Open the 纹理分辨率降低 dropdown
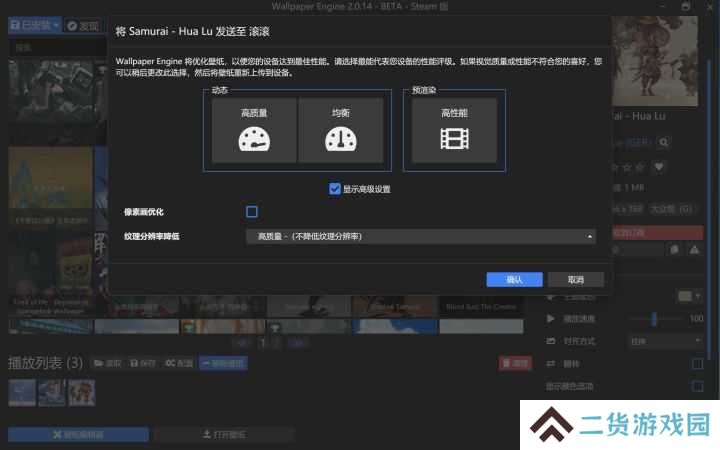 (x=421, y=236)
